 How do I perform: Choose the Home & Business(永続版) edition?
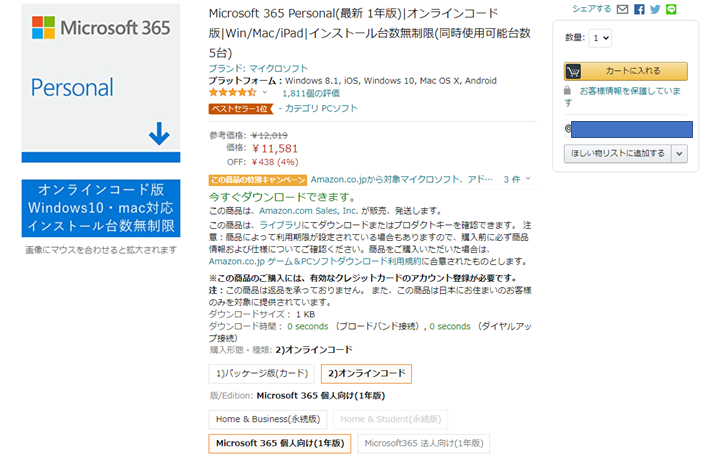(x=268, y=419)
